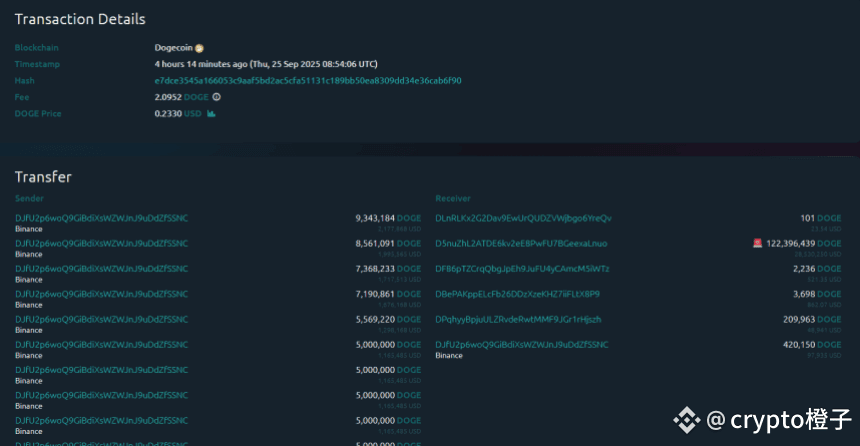Open sender address sending 9,343,184 DOGE
Screen dimensions: 860x446
coord(101,218)
